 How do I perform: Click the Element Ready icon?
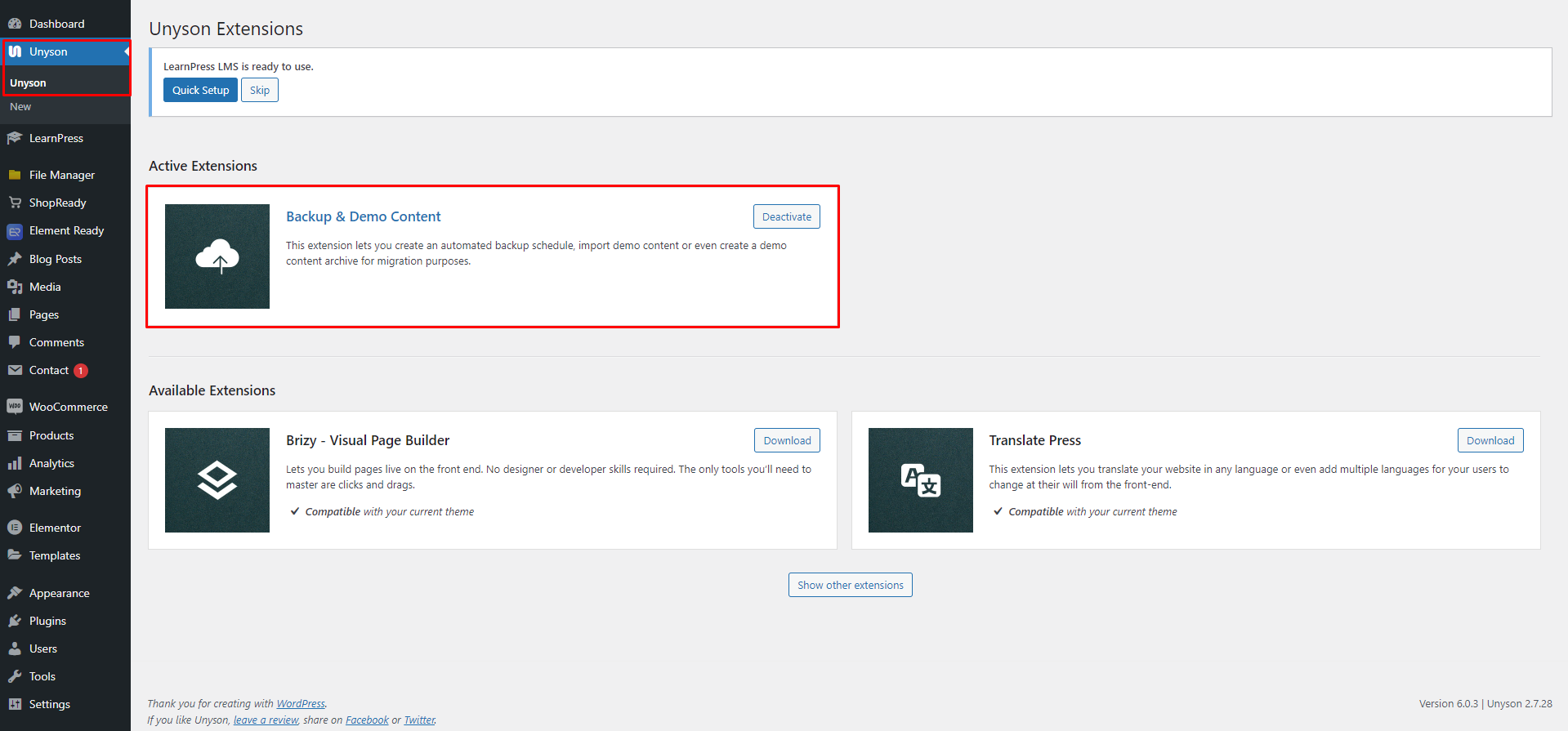[x=15, y=231]
